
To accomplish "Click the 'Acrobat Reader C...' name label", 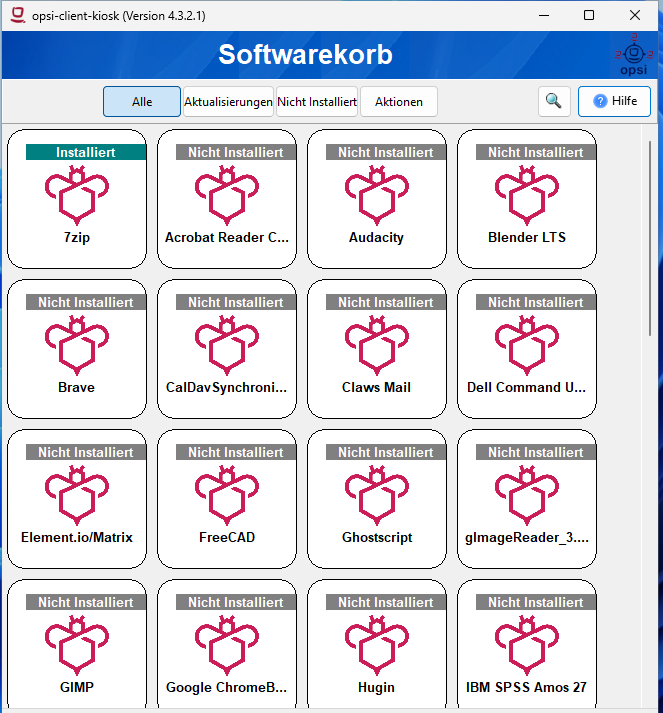I will (226, 237).
